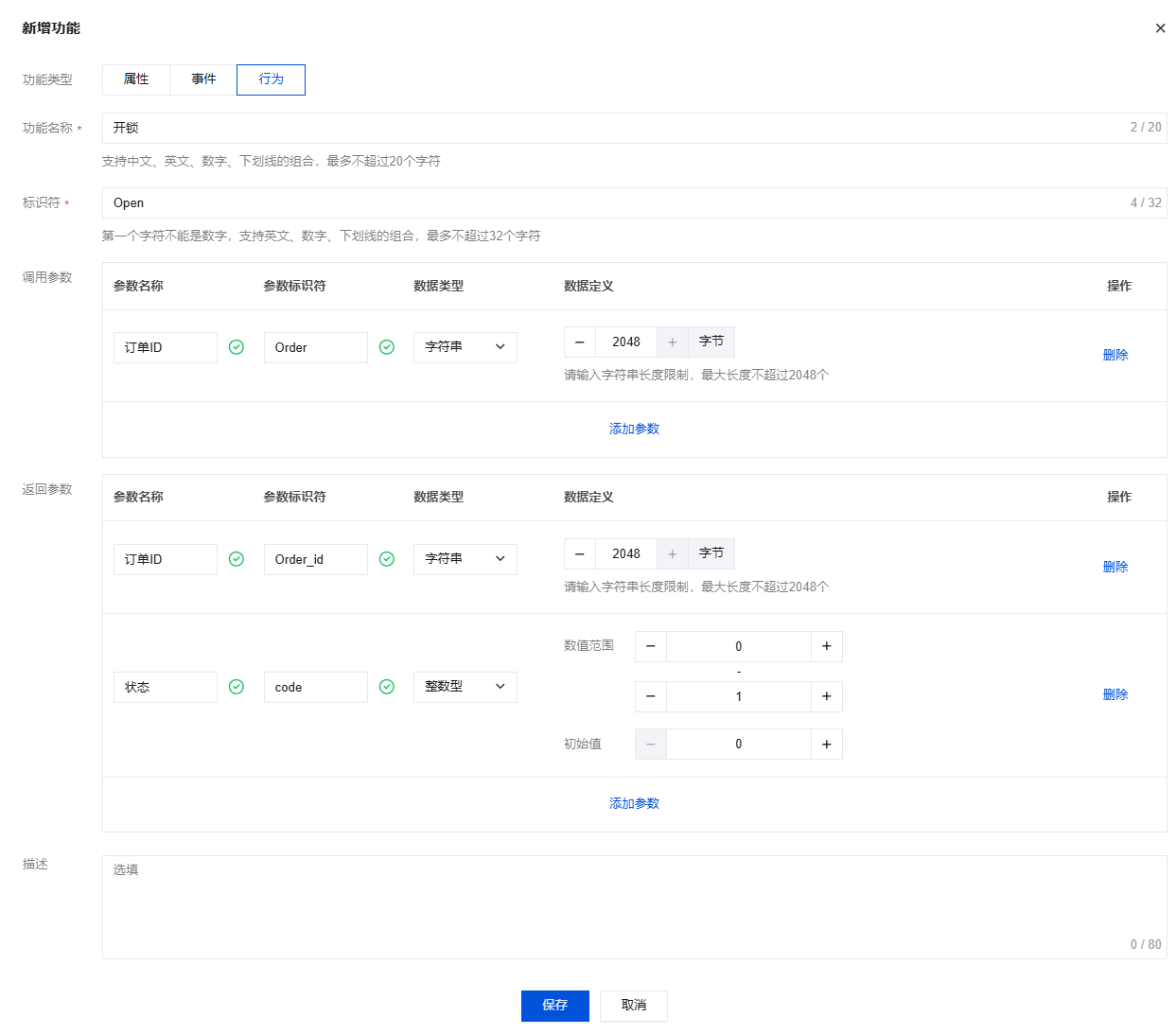Decrease the maximum range value with minus

pyautogui.click(x=651, y=696)
